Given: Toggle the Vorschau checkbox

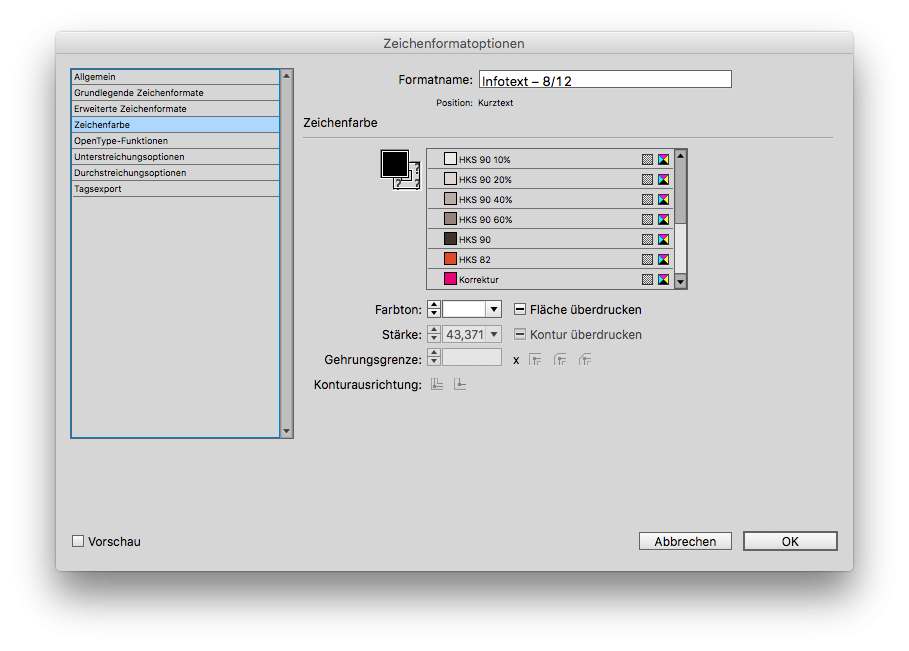Looking at the screenshot, I should pyautogui.click(x=78, y=541).
